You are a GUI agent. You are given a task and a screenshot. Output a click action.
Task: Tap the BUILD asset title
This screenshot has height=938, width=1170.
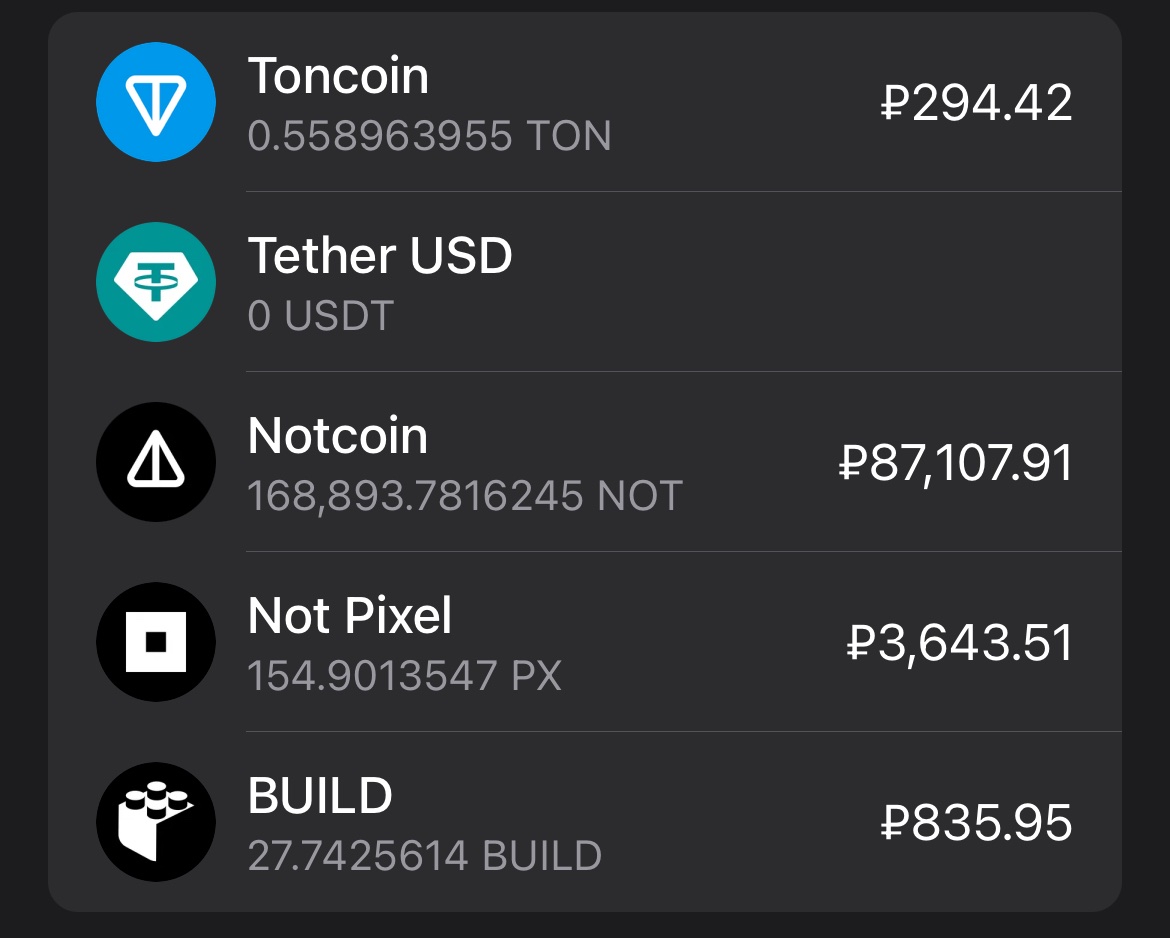[320, 796]
